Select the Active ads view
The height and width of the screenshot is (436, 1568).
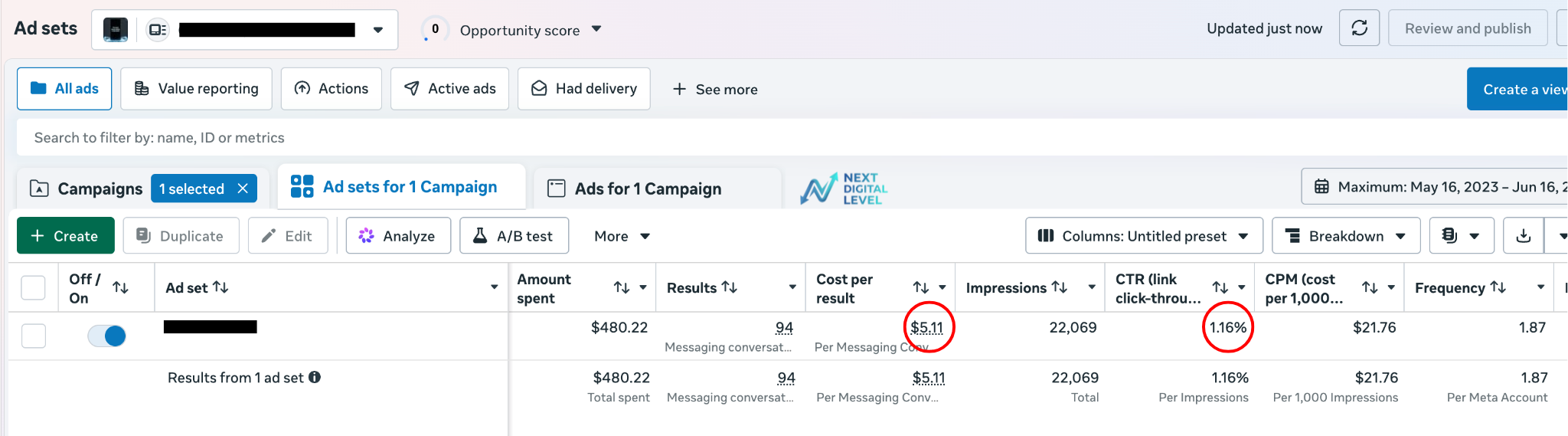tap(450, 89)
